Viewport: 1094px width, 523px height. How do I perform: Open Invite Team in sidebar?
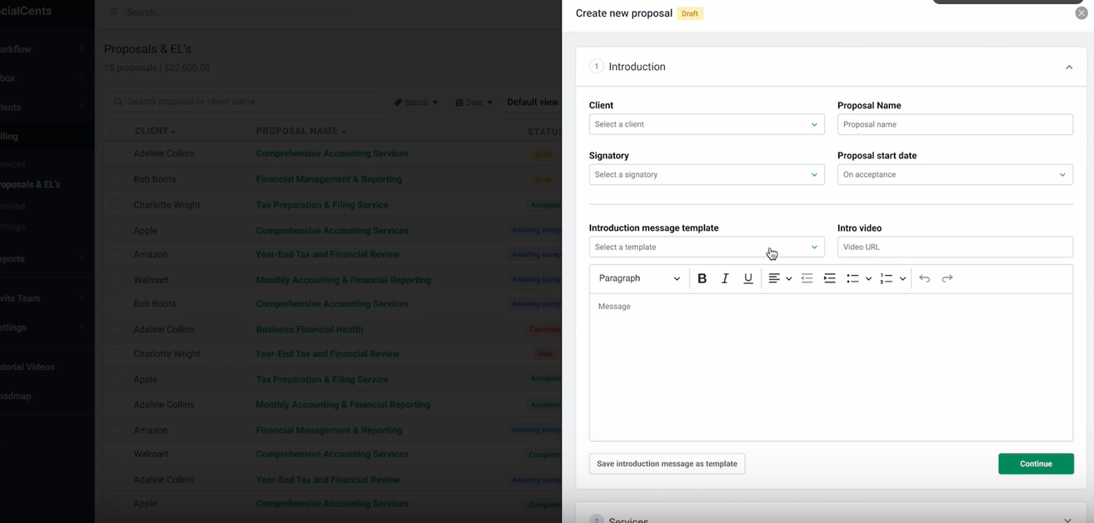[42, 298]
